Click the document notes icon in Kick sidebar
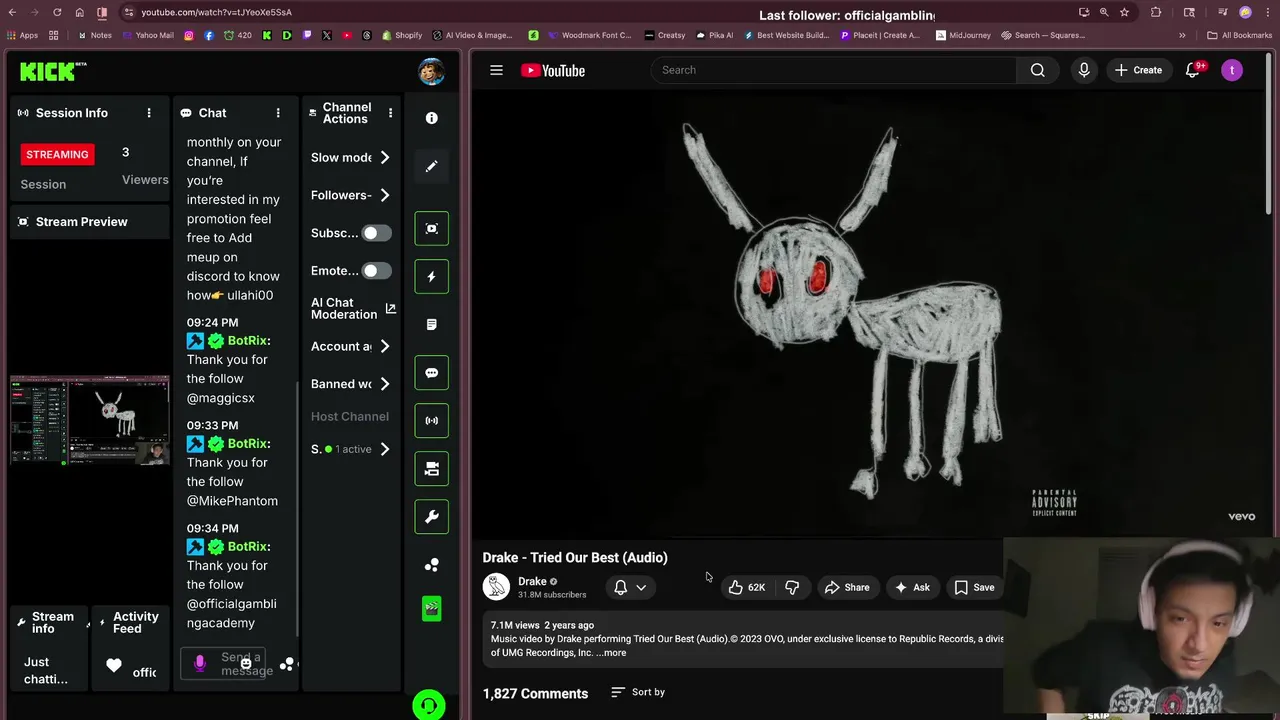The image size is (1280, 720). 432,324
